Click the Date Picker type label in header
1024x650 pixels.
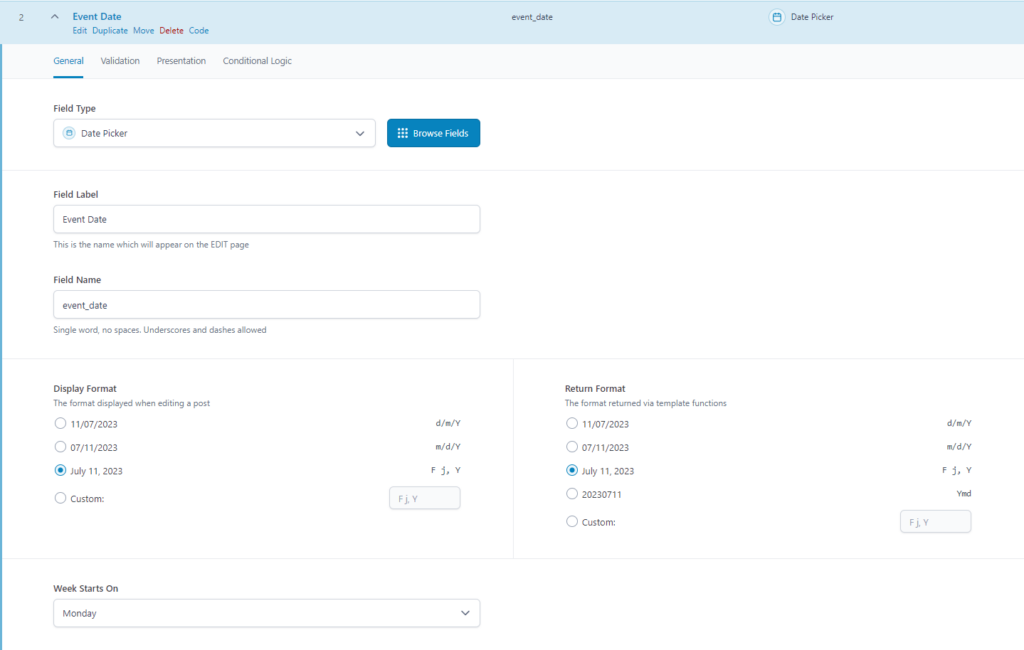click(x=812, y=17)
